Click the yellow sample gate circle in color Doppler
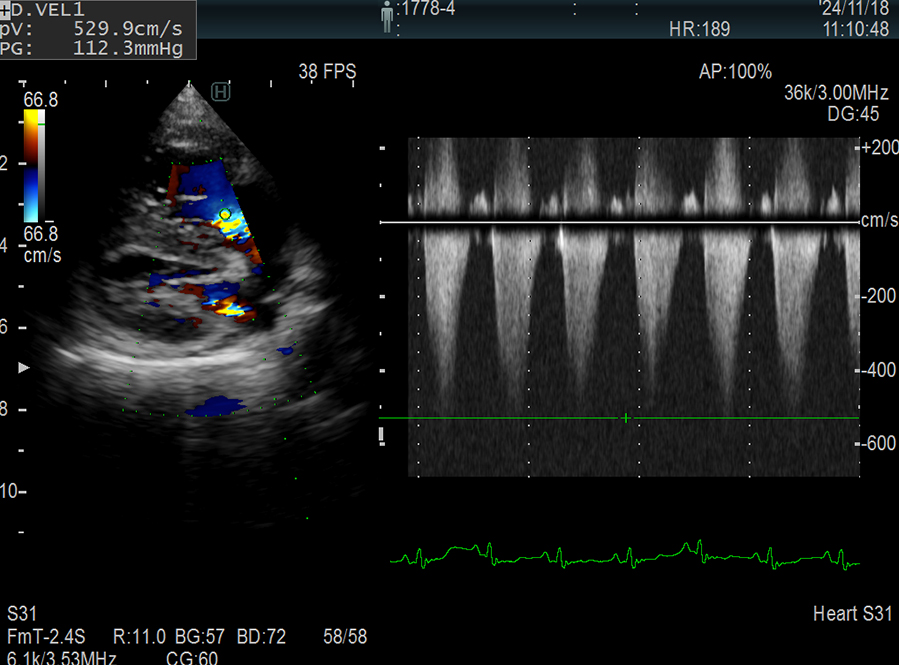Screen dimensions: 899x665 pos(226,214)
